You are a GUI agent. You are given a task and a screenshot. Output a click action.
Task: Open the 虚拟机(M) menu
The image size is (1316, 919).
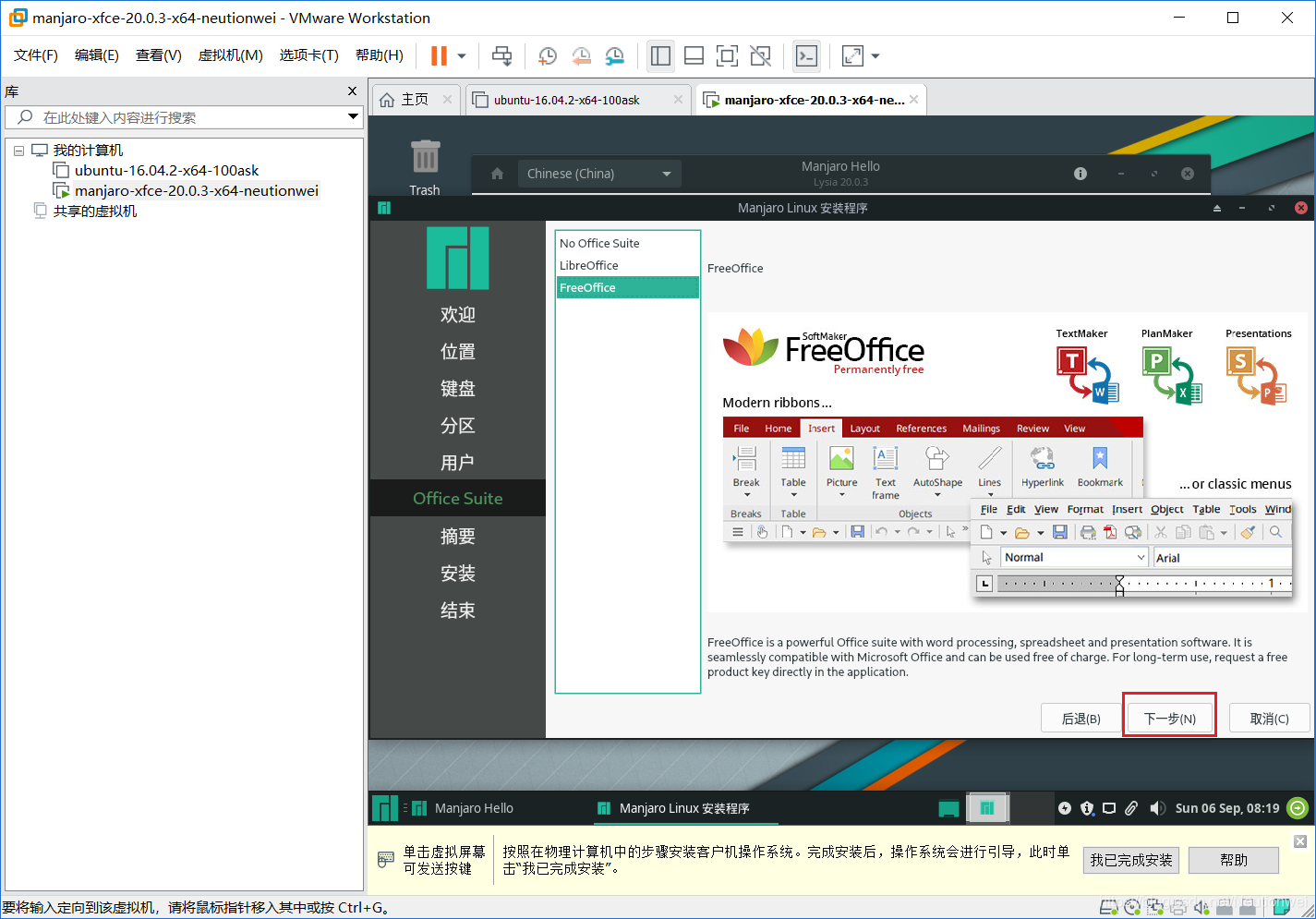(x=231, y=55)
